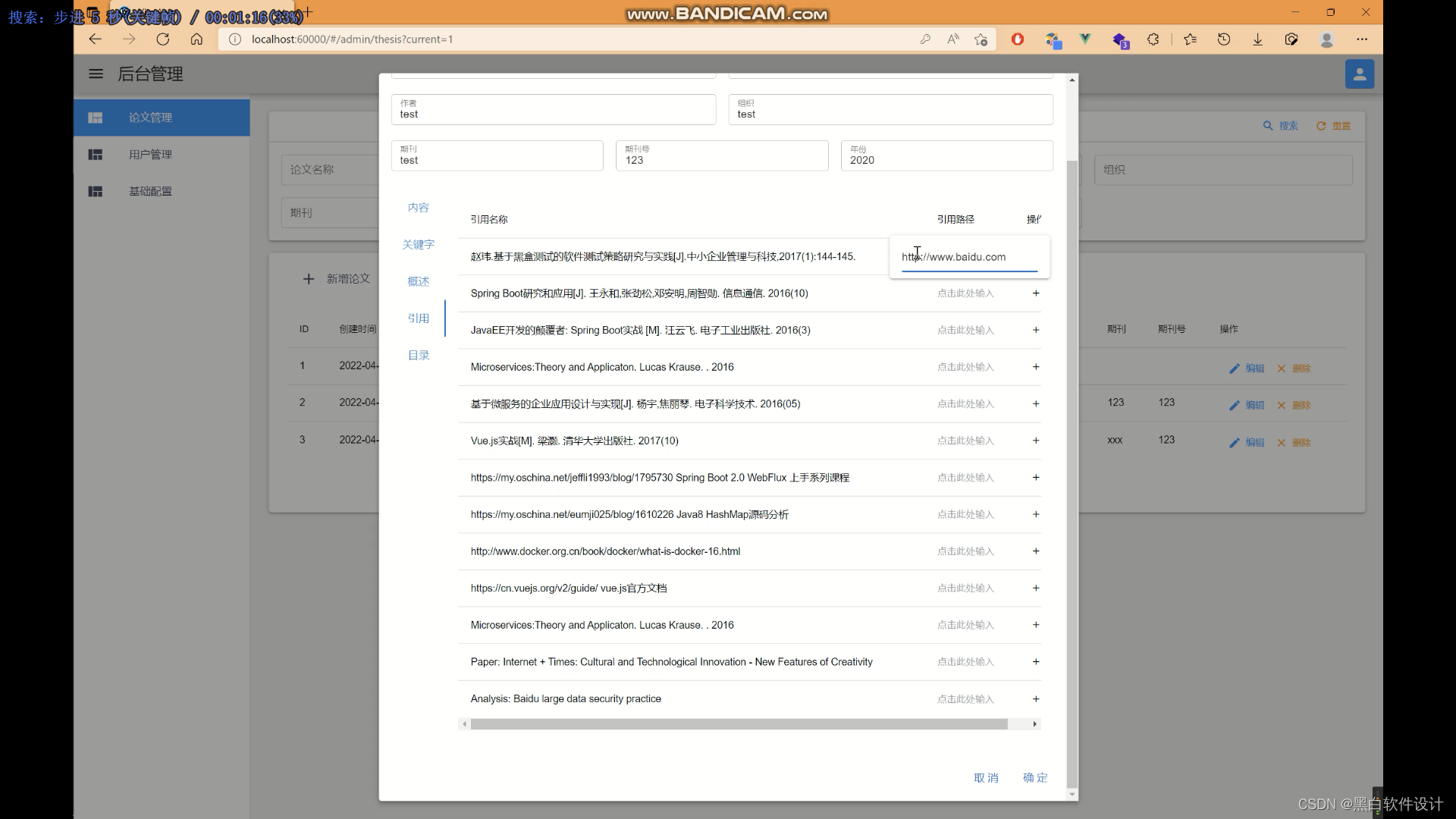Screen dimensions: 1456x819
Task: Click plus icon for 基于微服务的企业应用 row
Action: (1036, 404)
